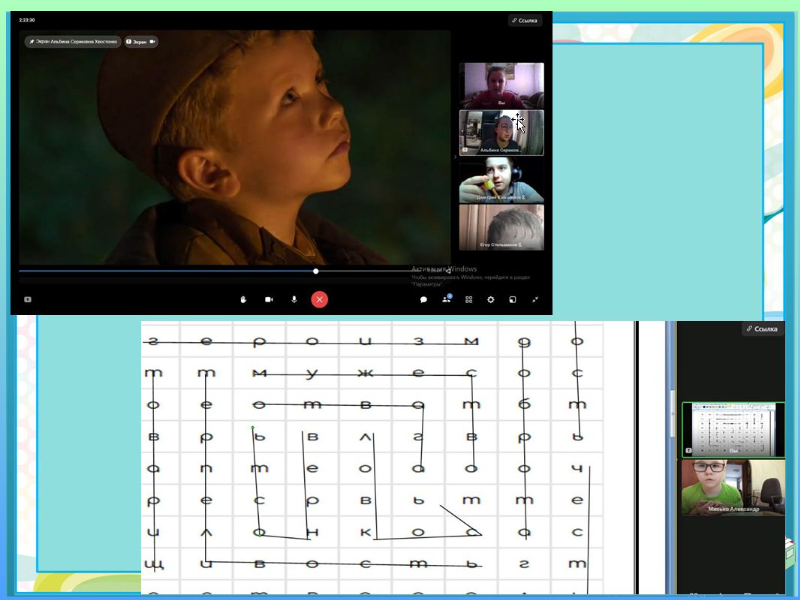The image size is (800, 600).
Task: Copy the call link via top 'Ссылка' button
Action: click(524, 20)
